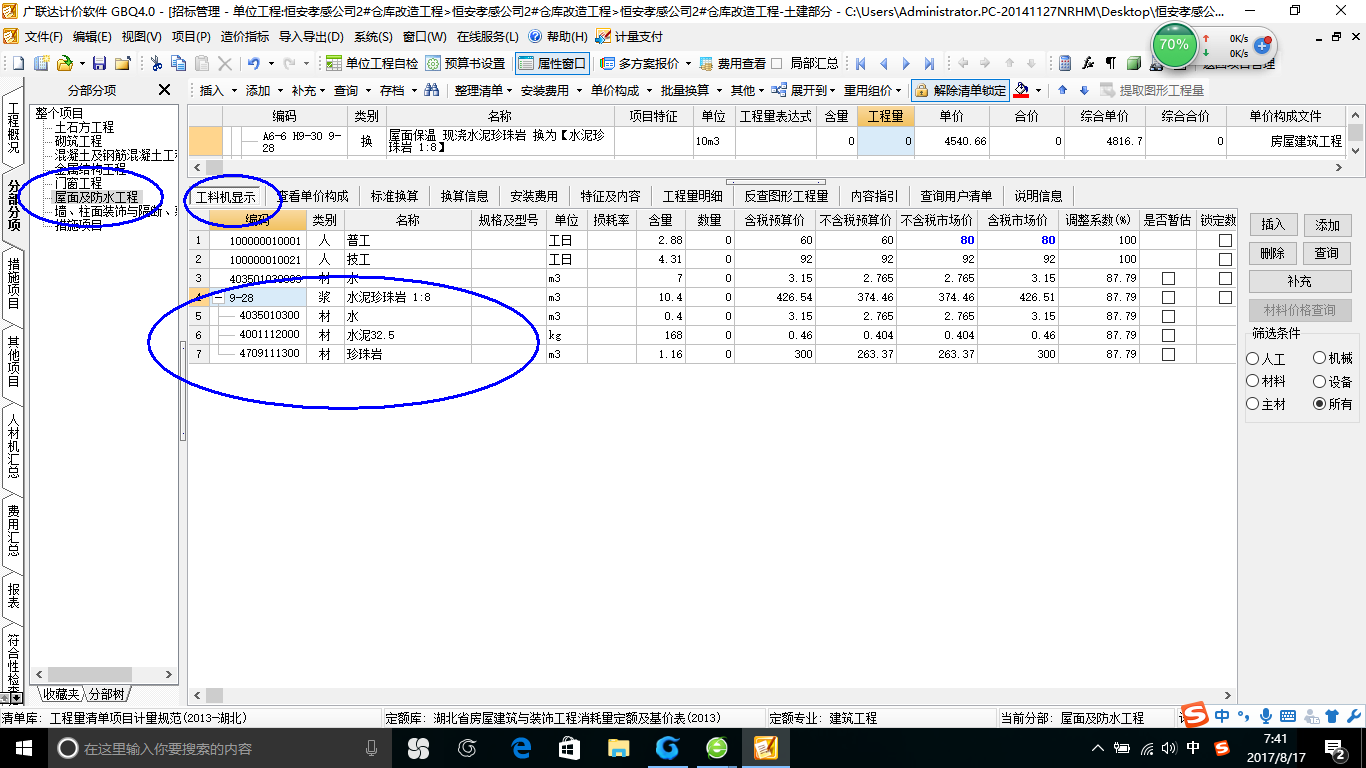
Task: Click the paragraph mark icon
Action: tap(1110, 63)
